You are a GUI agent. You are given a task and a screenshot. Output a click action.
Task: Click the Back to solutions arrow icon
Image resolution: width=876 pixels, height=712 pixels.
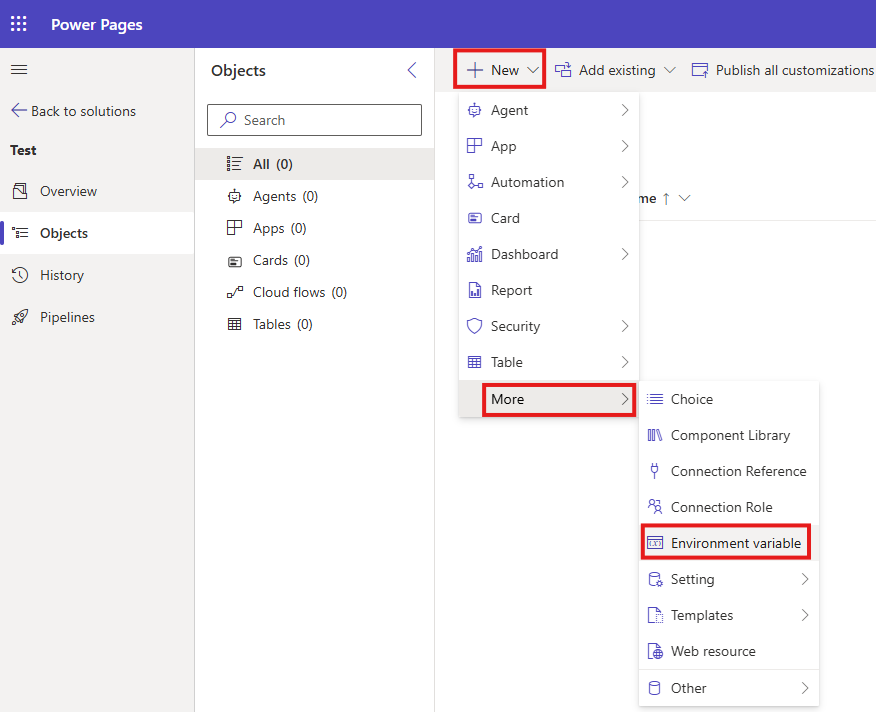(19, 110)
